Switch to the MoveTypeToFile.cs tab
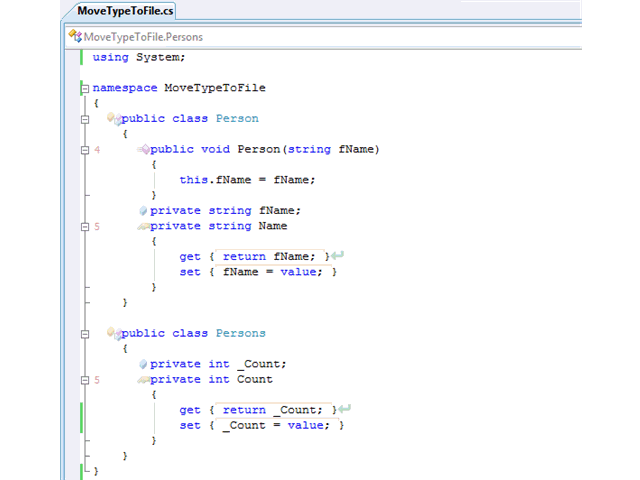The height and width of the screenshot is (480, 640). click(x=125, y=11)
